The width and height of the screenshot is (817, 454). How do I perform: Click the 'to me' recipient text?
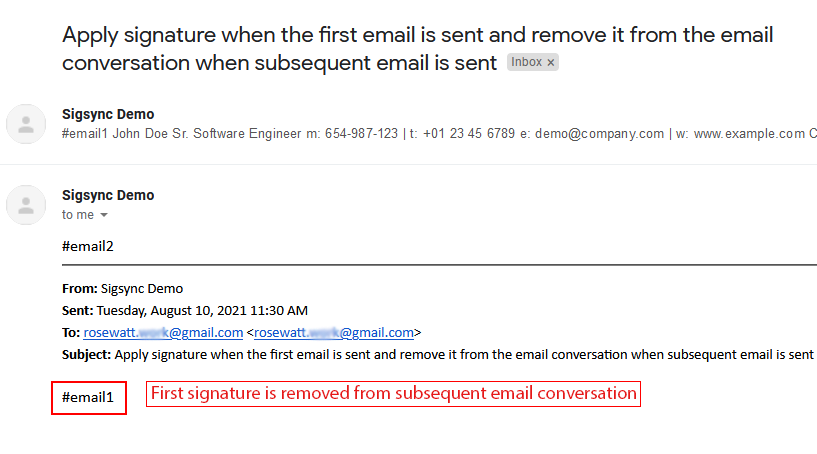pos(77,215)
